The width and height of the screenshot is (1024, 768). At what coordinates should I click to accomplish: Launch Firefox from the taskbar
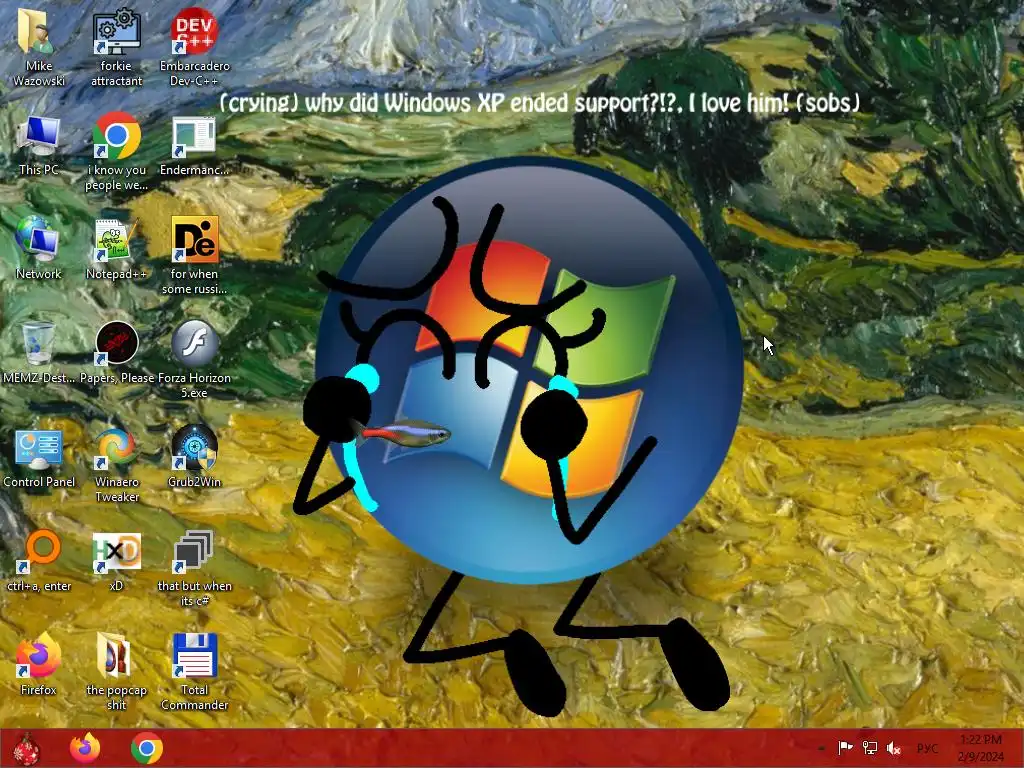click(x=85, y=748)
